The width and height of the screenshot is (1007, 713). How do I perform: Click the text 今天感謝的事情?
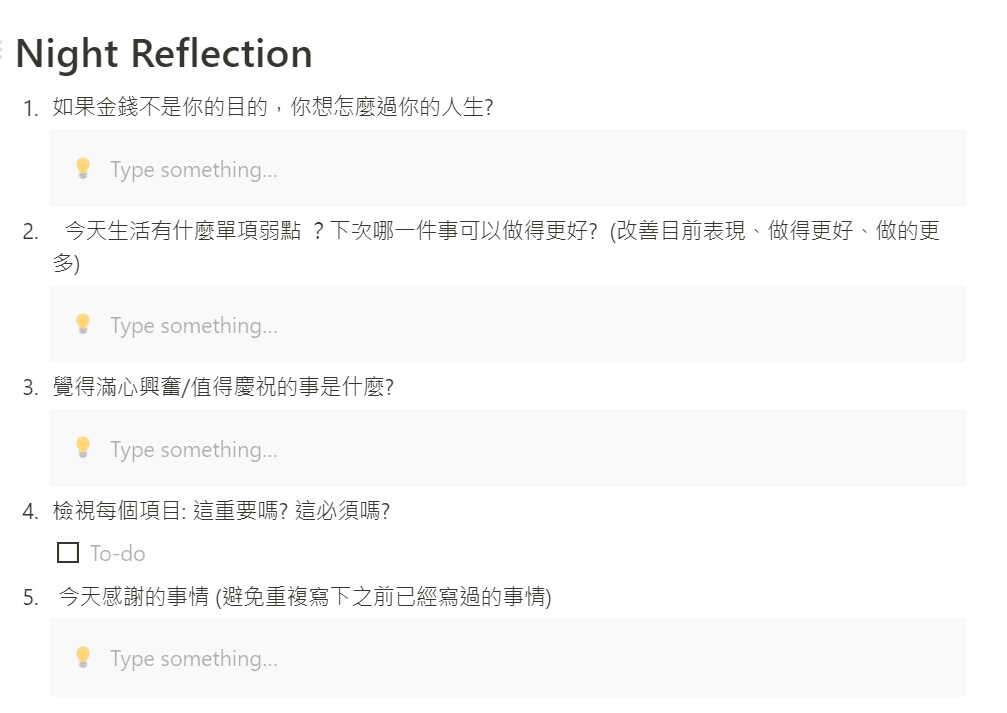(134, 597)
